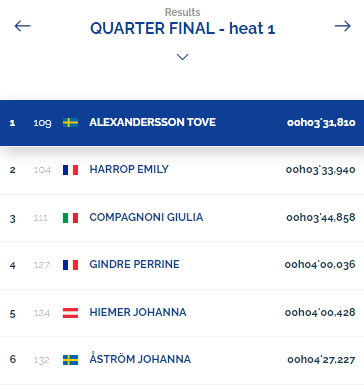Click bib number 109
364x389 pixels.
42,123
